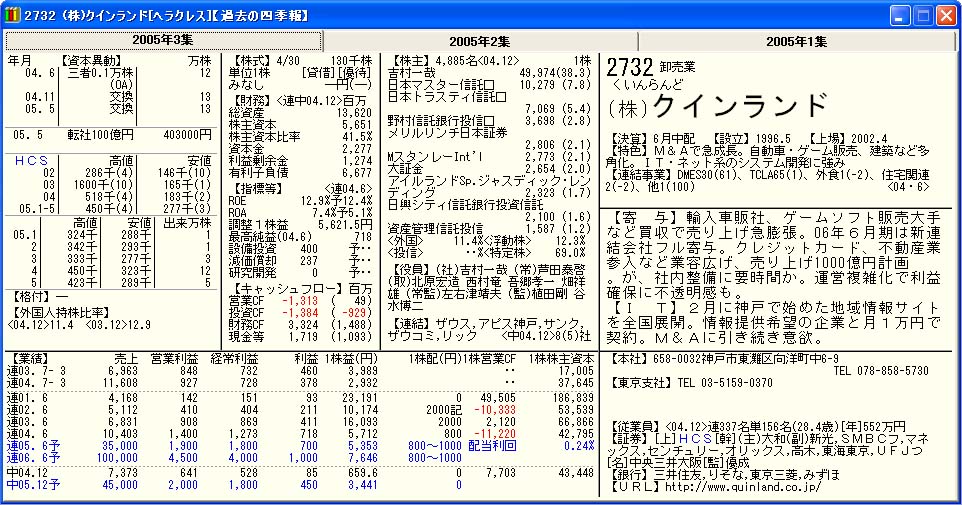Maximize the stock report window
This screenshot has height=505, width=962.
pos(922,14)
